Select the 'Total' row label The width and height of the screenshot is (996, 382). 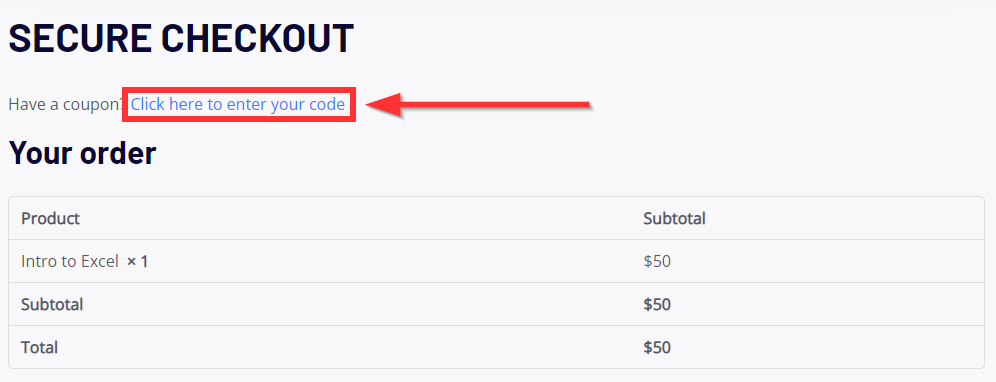point(39,348)
